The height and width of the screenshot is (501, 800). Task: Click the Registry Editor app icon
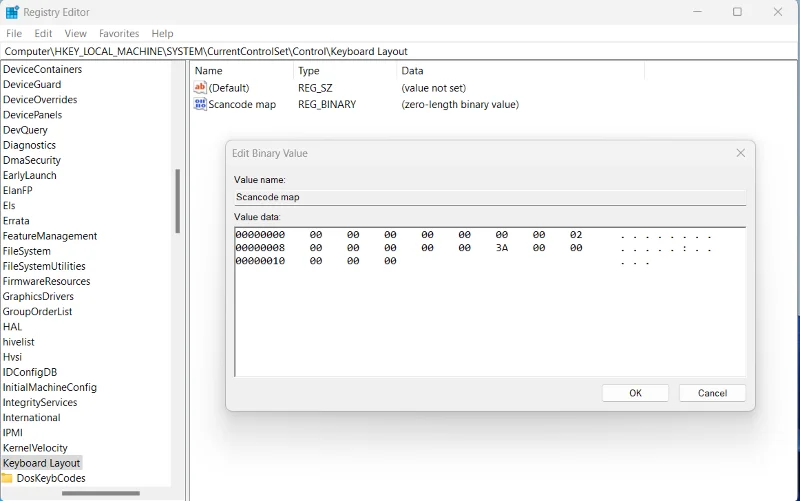pyautogui.click(x=12, y=12)
